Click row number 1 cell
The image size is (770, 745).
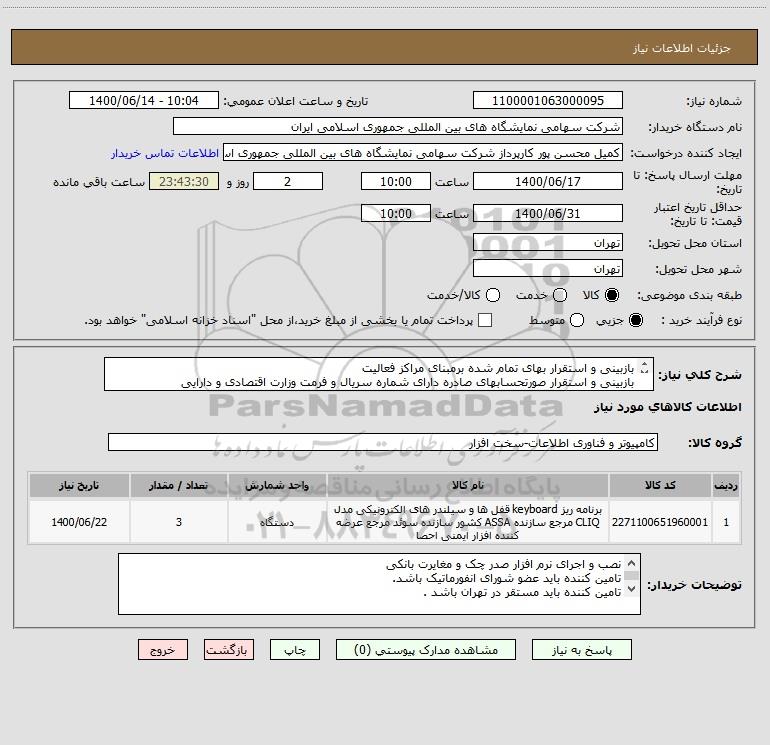pyautogui.click(x=726, y=522)
